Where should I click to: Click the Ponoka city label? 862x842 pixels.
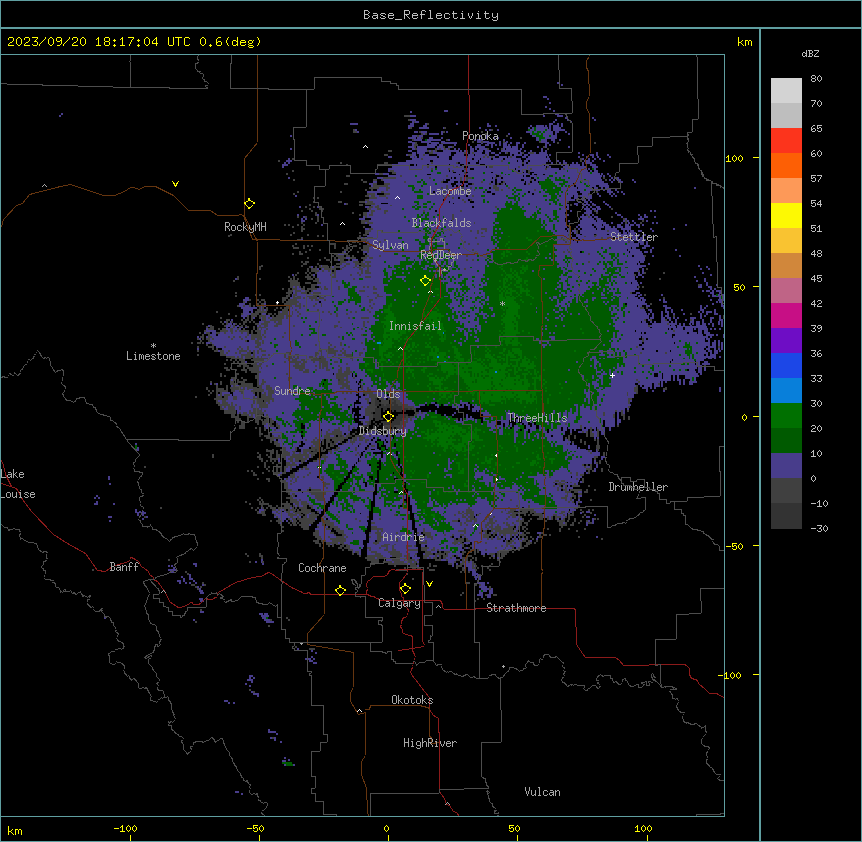[480, 136]
